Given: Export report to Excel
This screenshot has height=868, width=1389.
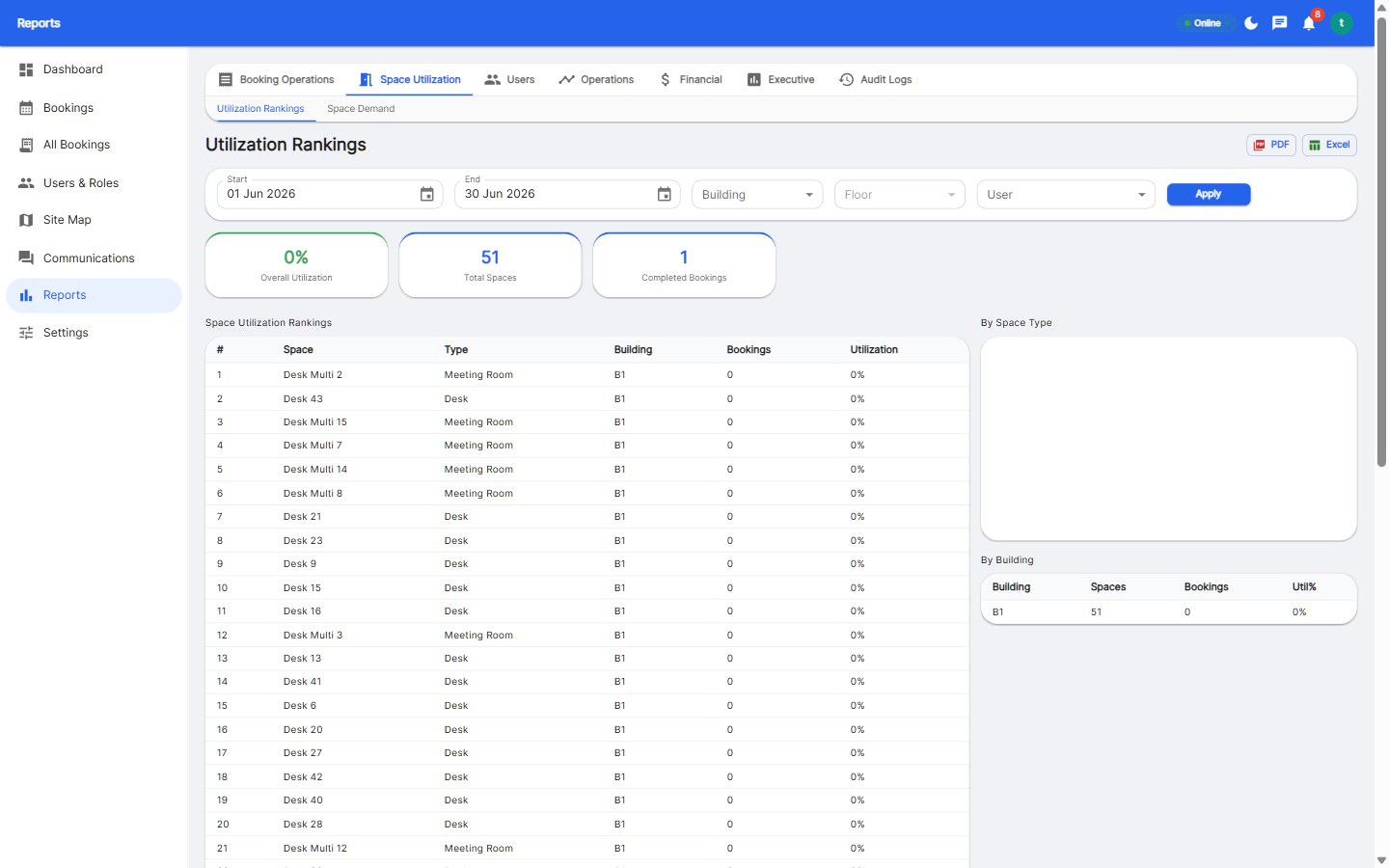Looking at the screenshot, I should [x=1329, y=145].
